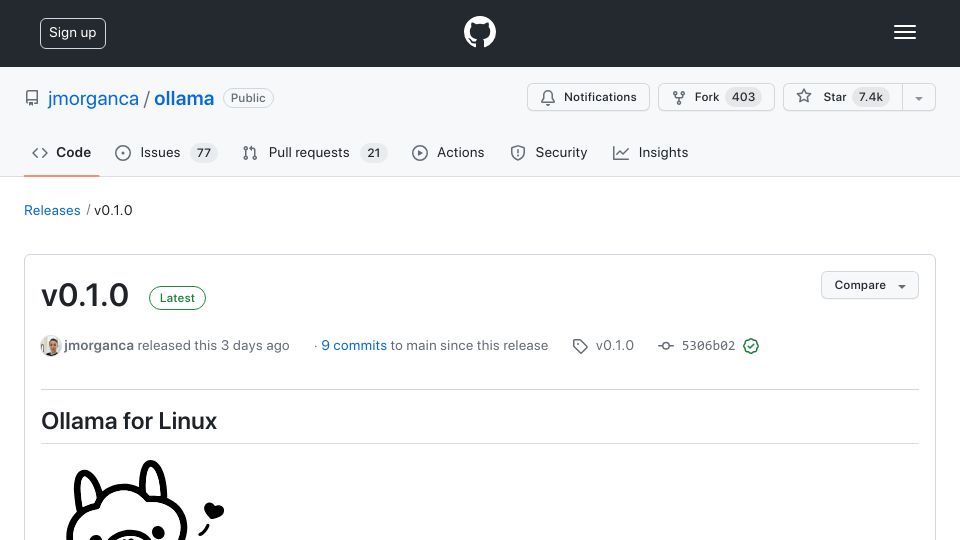The width and height of the screenshot is (960, 540).
Task: Click the fork count 403
Action: 743,97
